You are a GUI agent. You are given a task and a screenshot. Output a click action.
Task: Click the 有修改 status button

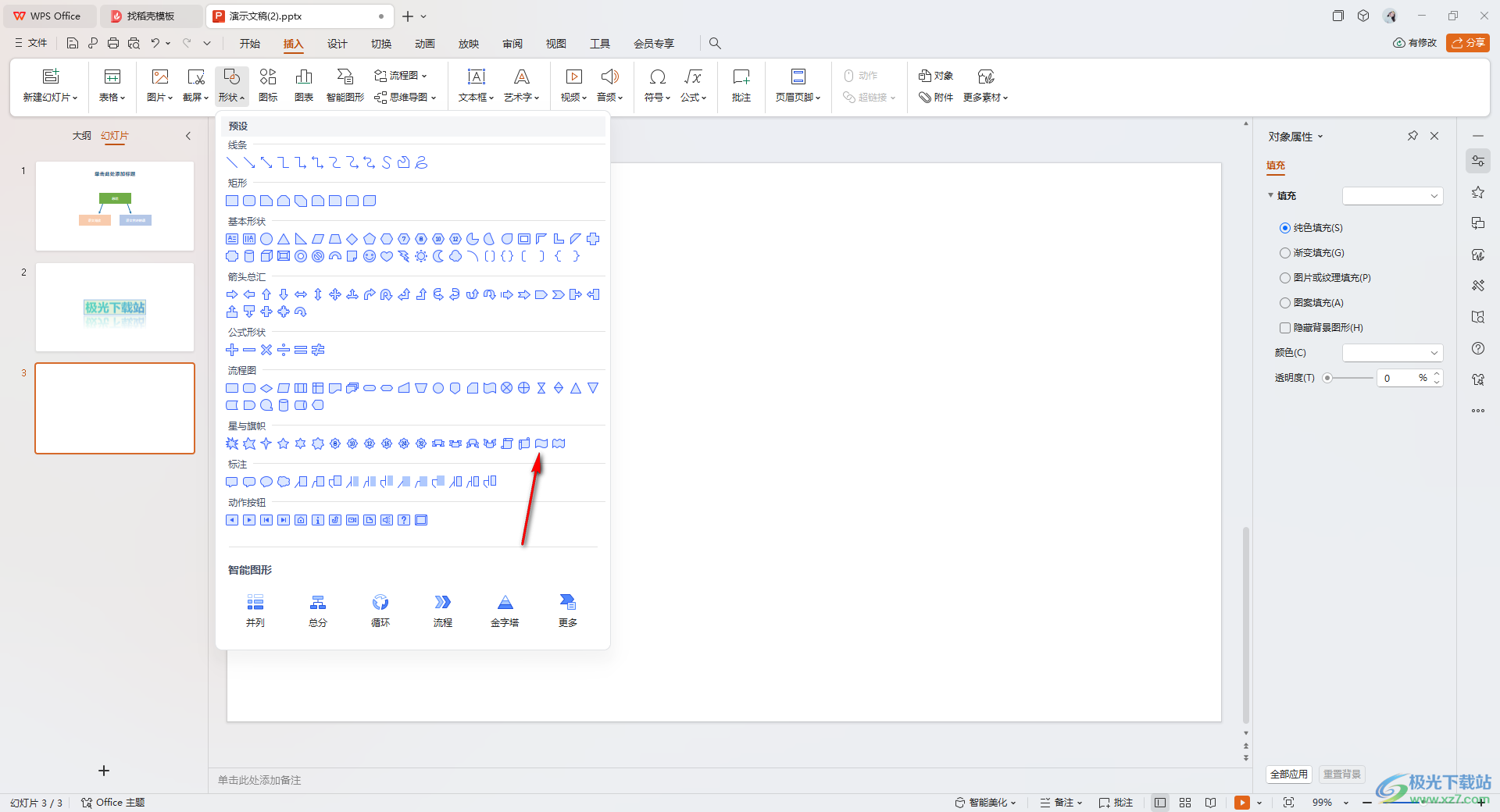point(1415,43)
